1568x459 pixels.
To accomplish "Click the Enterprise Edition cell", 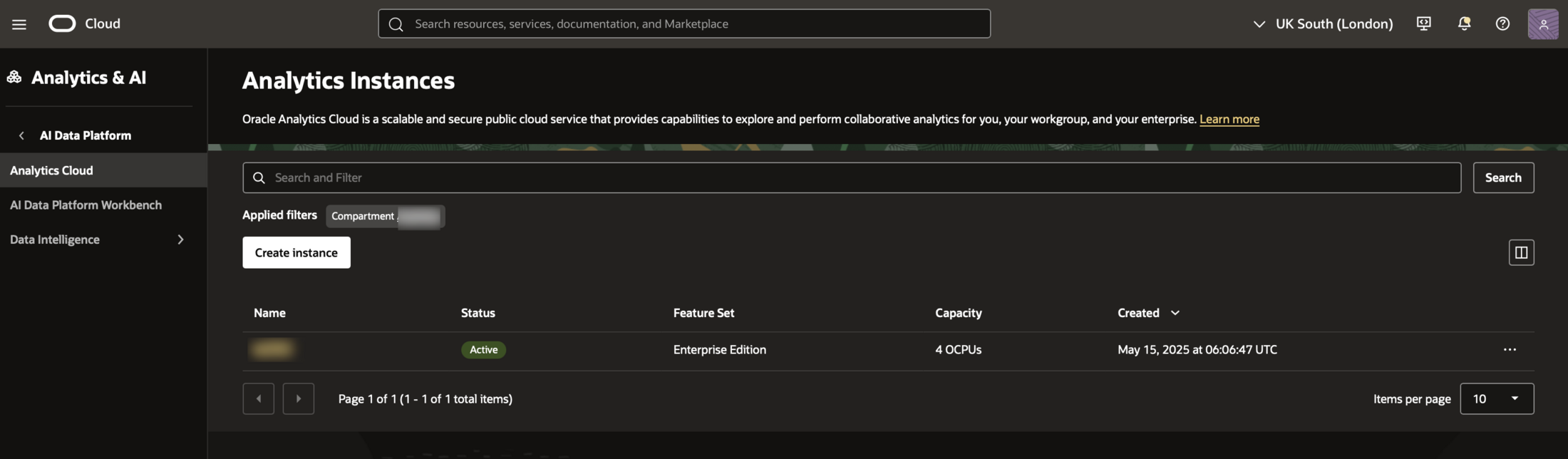I will (720, 350).
